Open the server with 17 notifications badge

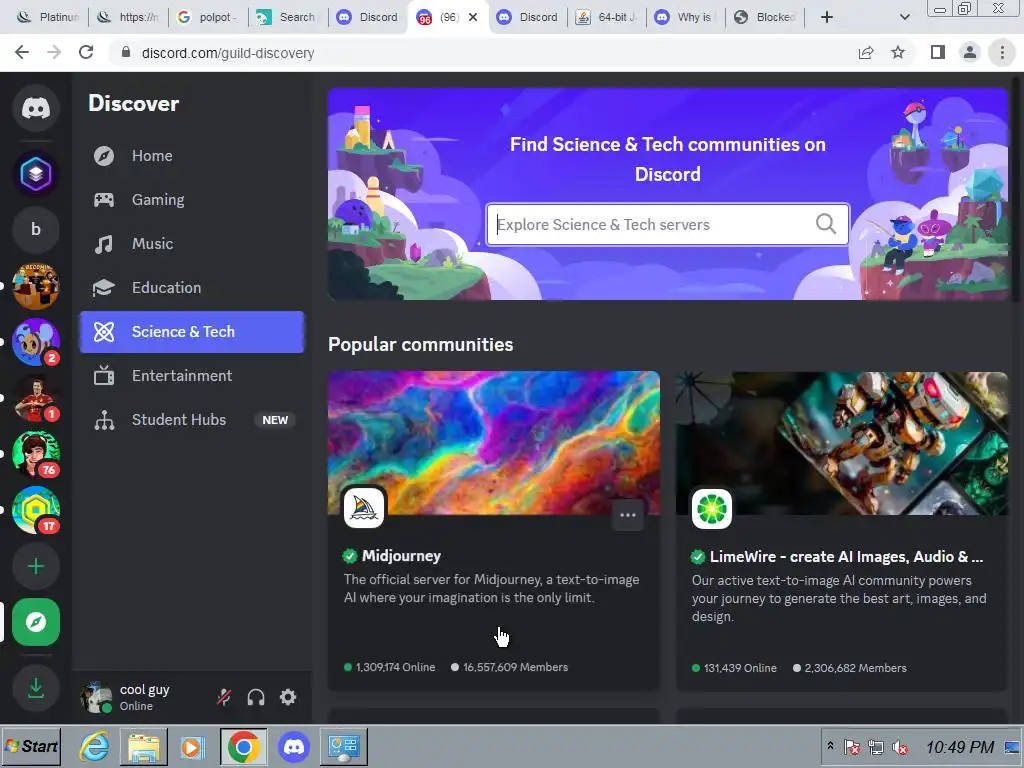coord(36,510)
